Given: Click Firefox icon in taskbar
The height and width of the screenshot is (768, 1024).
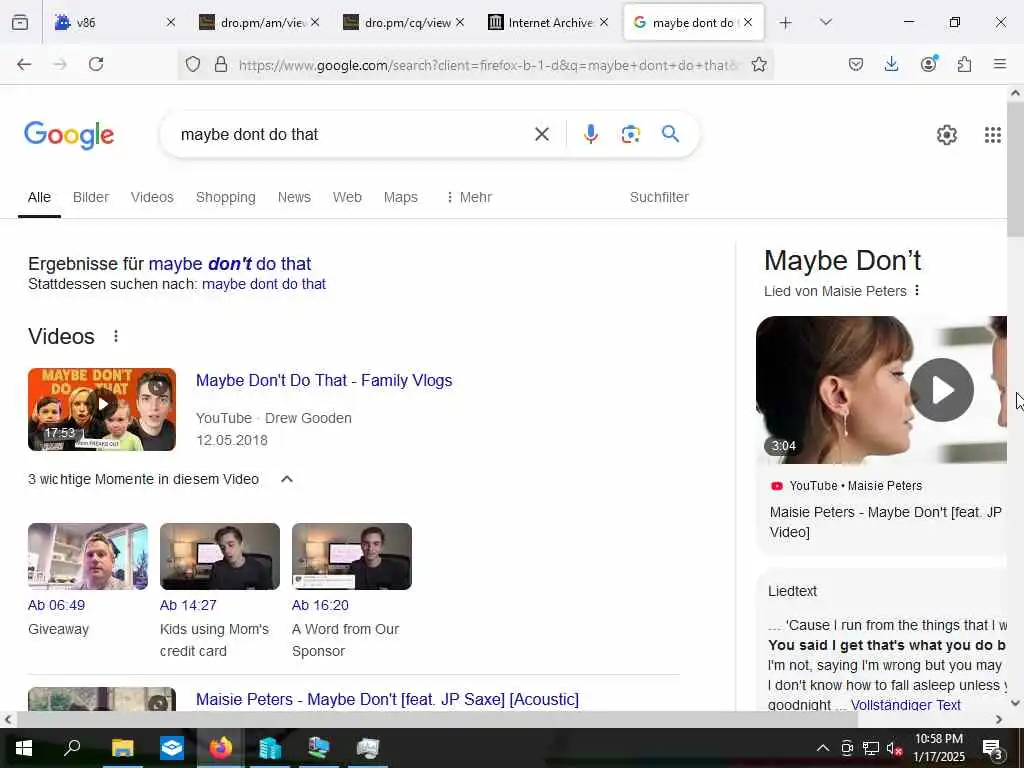Looking at the screenshot, I should coord(221,748).
